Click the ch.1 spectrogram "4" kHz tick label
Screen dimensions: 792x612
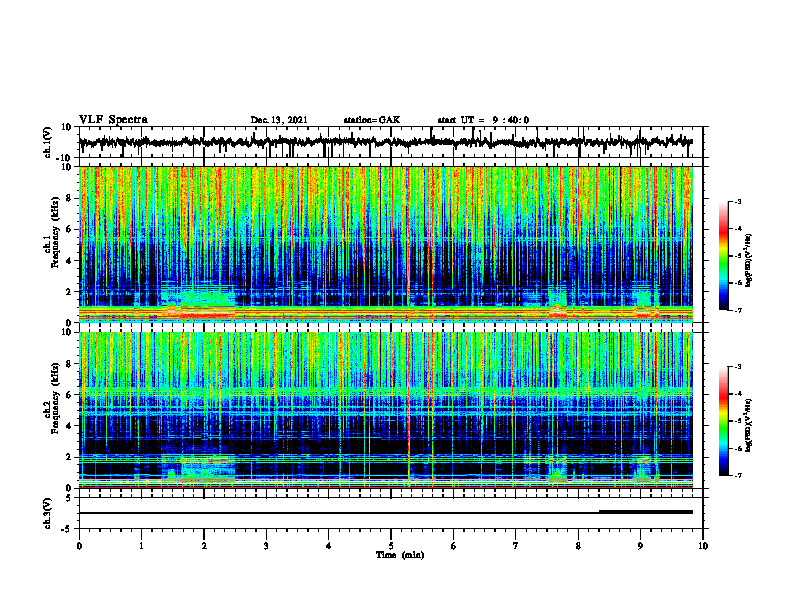tap(69, 261)
